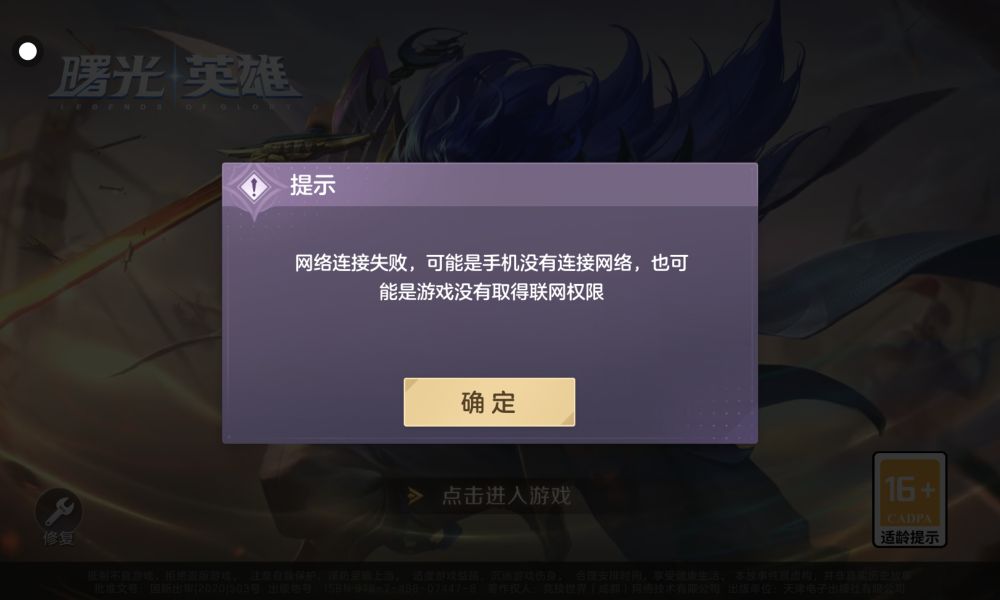This screenshot has height=600, width=1000.
Task: Click the 英雄 part of the game logo
Action: (x=240, y=77)
